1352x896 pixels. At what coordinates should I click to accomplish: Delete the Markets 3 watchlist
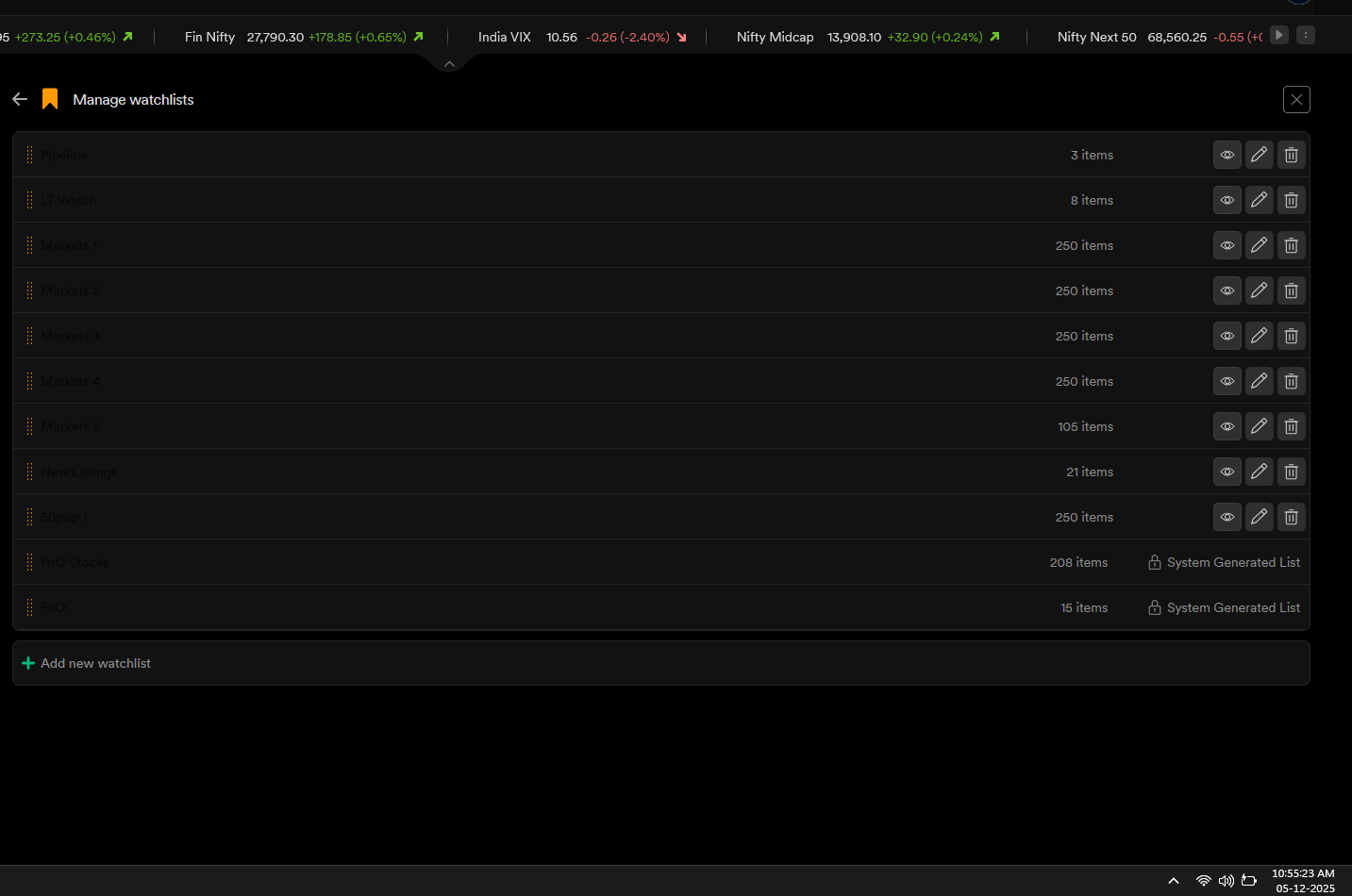point(1291,336)
